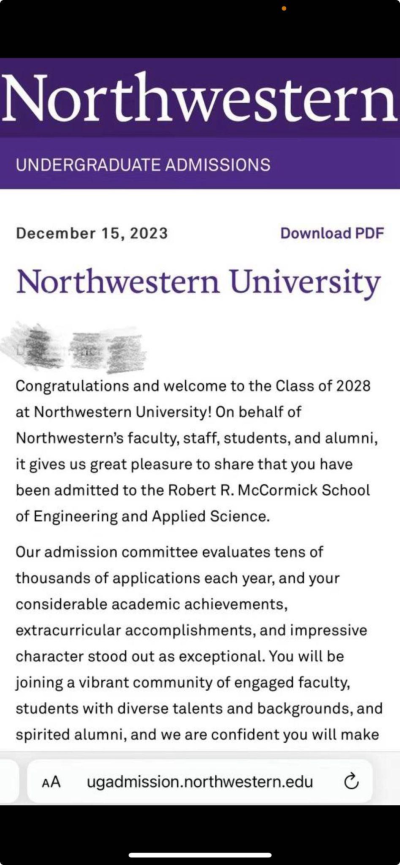The height and width of the screenshot is (865, 400).
Task: Tap the orange privacy indicator dot
Action: (x=284, y=9)
